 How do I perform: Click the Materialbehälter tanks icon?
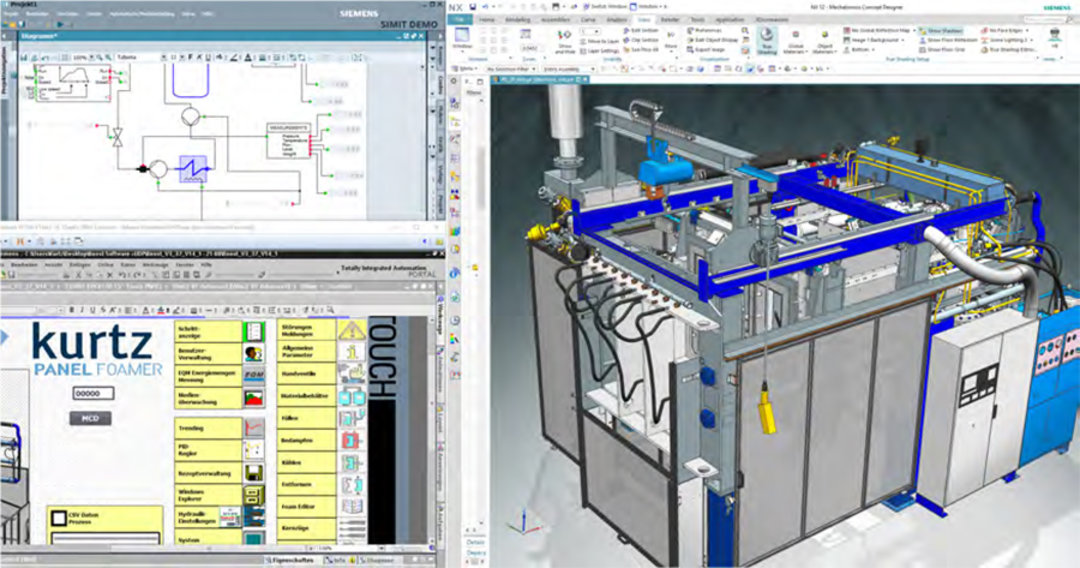click(x=352, y=396)
